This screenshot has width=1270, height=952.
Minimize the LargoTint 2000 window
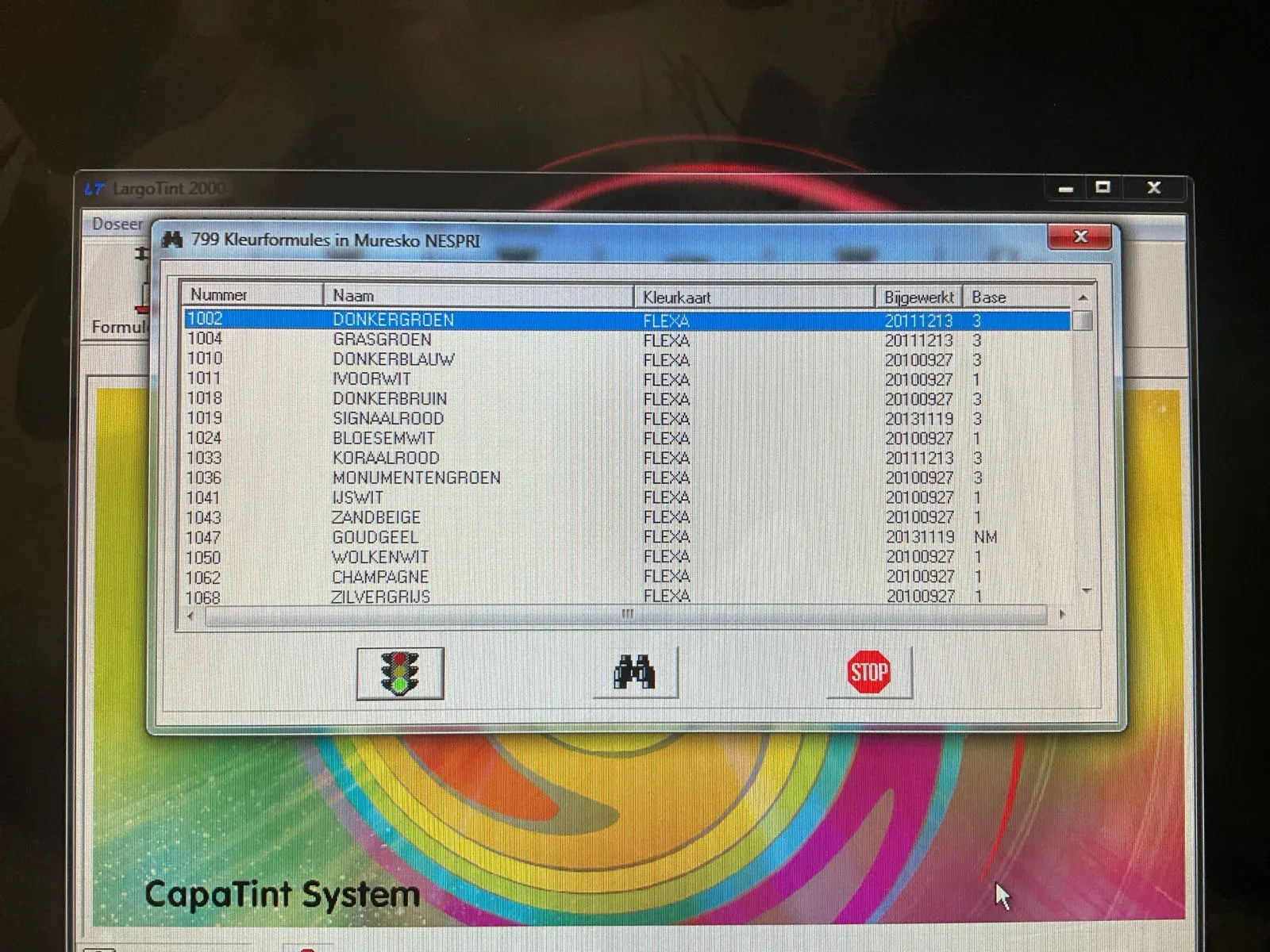pyautogui.click(x=1066, y=189)
